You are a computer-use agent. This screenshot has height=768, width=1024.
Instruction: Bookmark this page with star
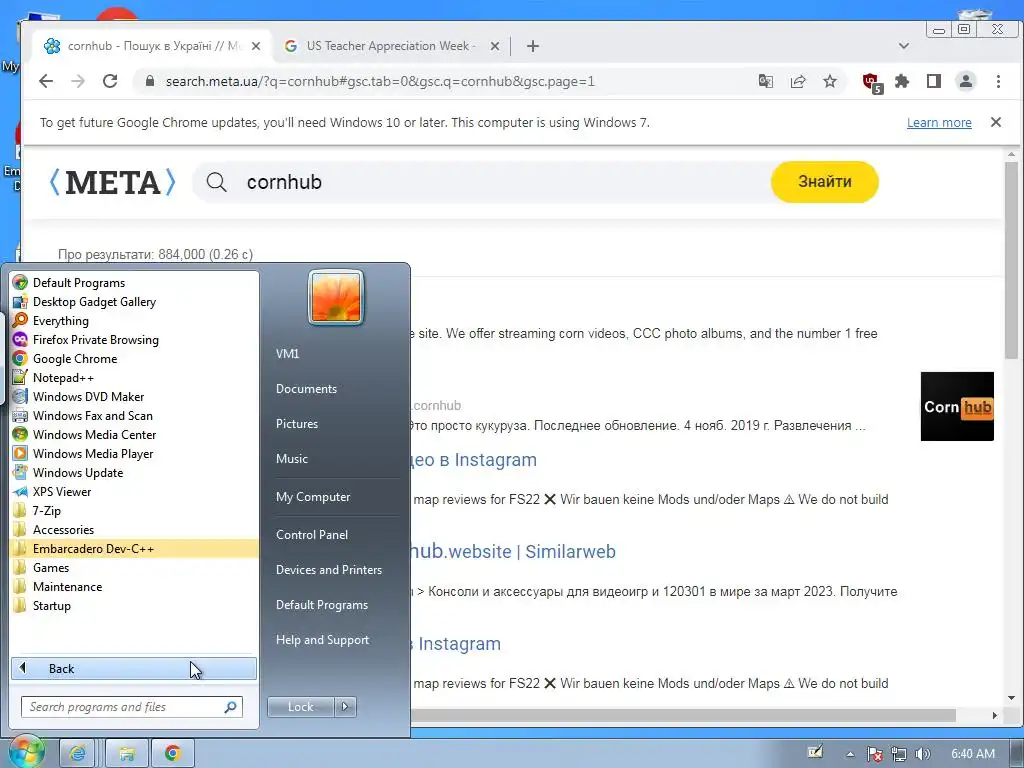[x=829, y=81]
